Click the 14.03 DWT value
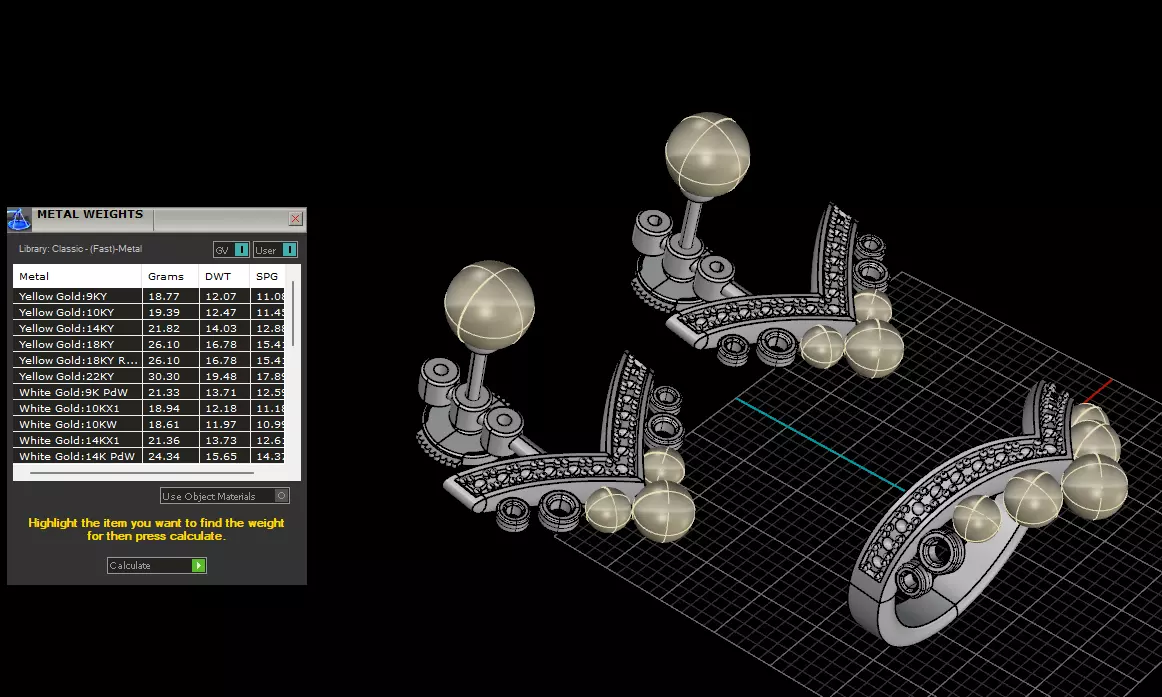The height and width of the screenshot is (697, 1162). (x=221, y=328)
